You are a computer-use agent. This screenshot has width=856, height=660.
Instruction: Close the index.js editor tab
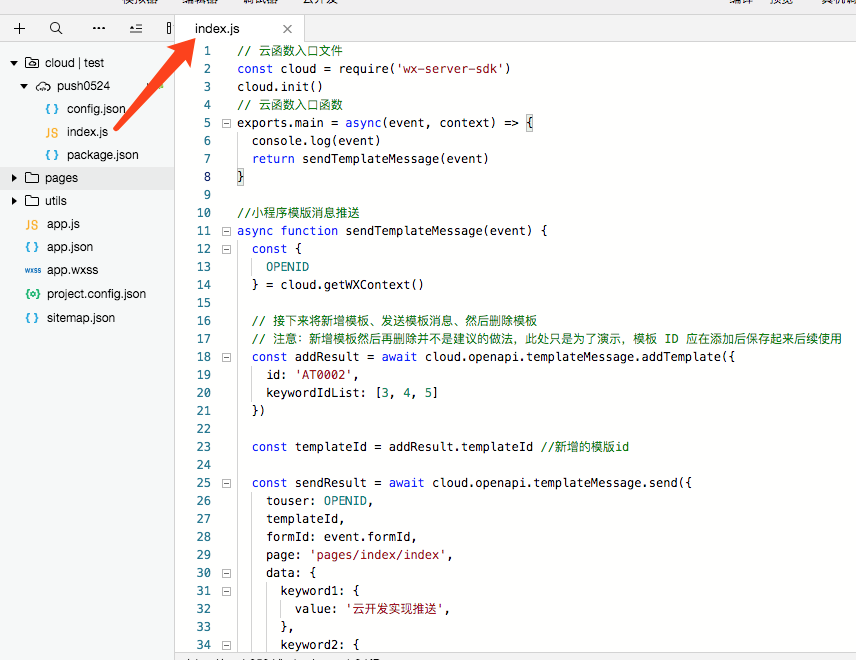pos(287,29)
